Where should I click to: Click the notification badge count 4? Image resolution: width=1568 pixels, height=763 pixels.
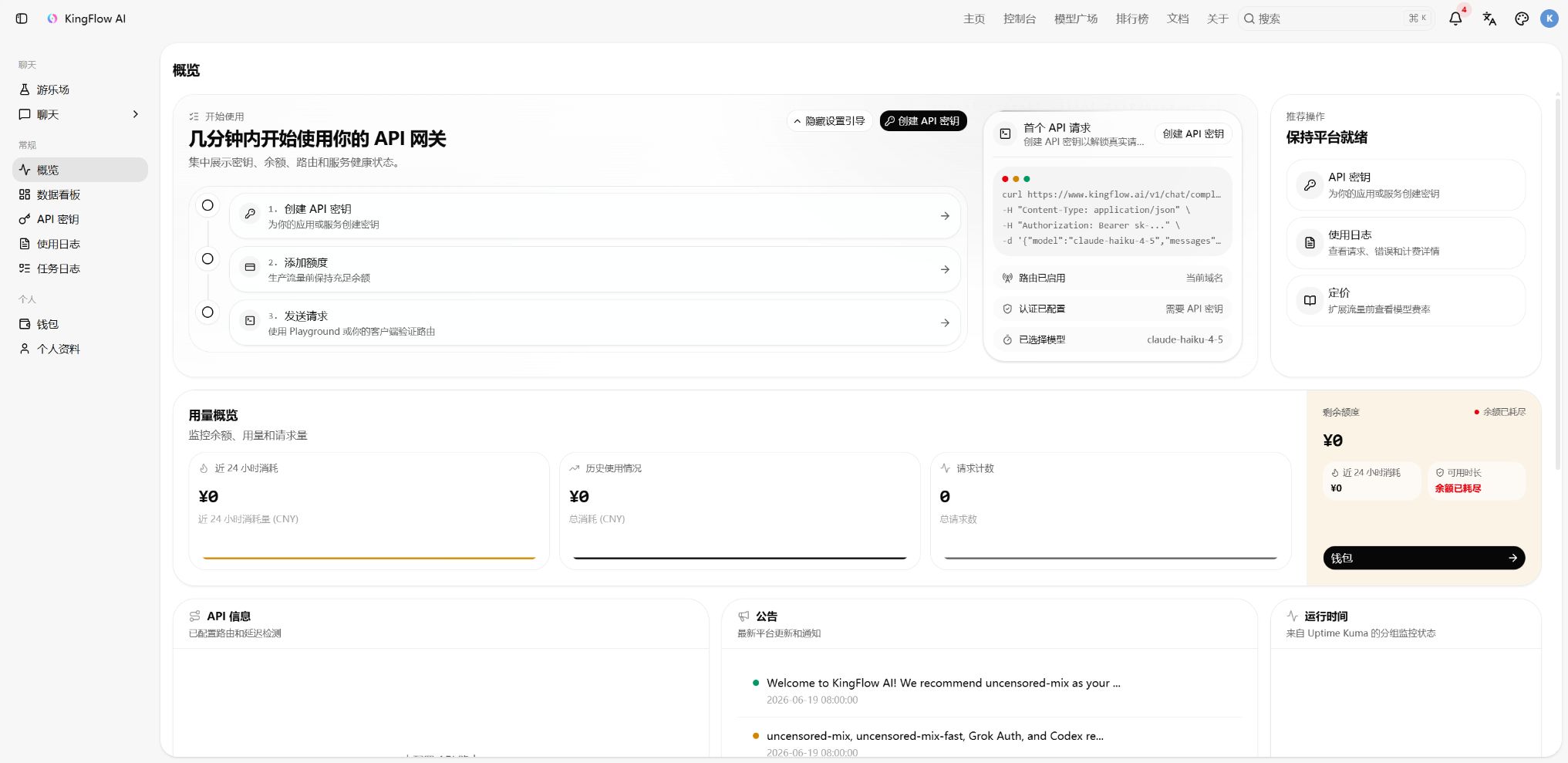[1464, 10]
